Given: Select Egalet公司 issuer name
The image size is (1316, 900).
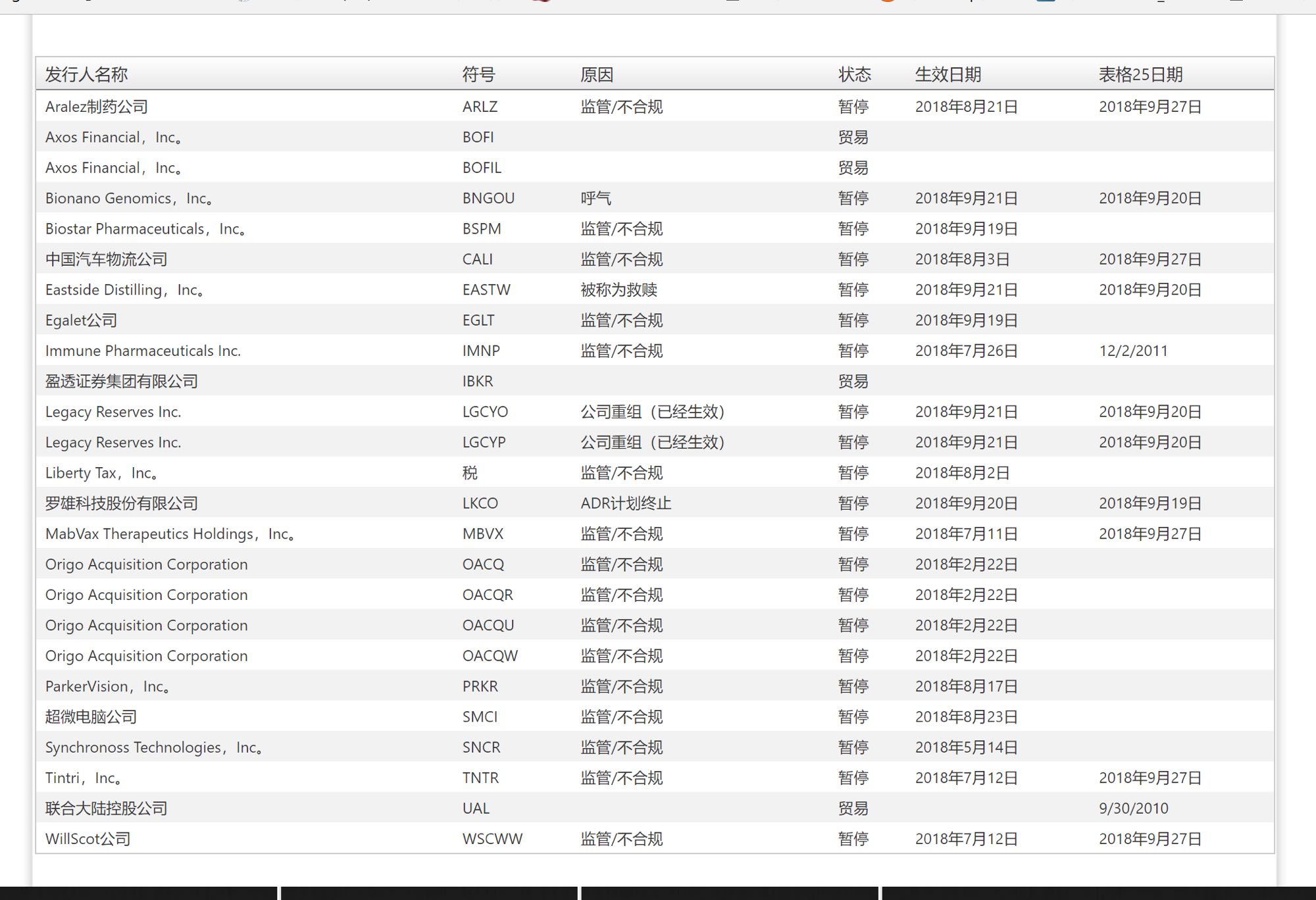Looking at the screenshot, I should (81, 320).
